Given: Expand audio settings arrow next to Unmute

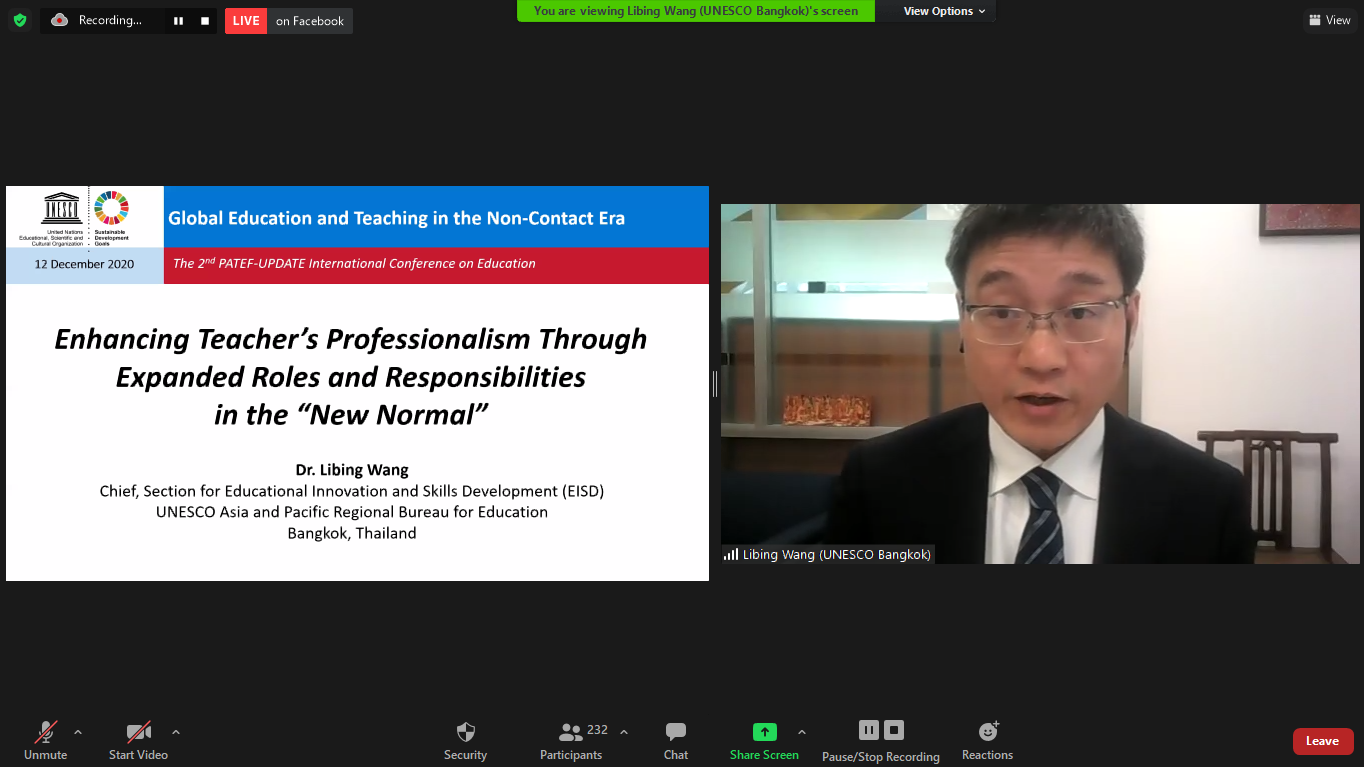Looking at the screenshot, I should pos(78,732).
